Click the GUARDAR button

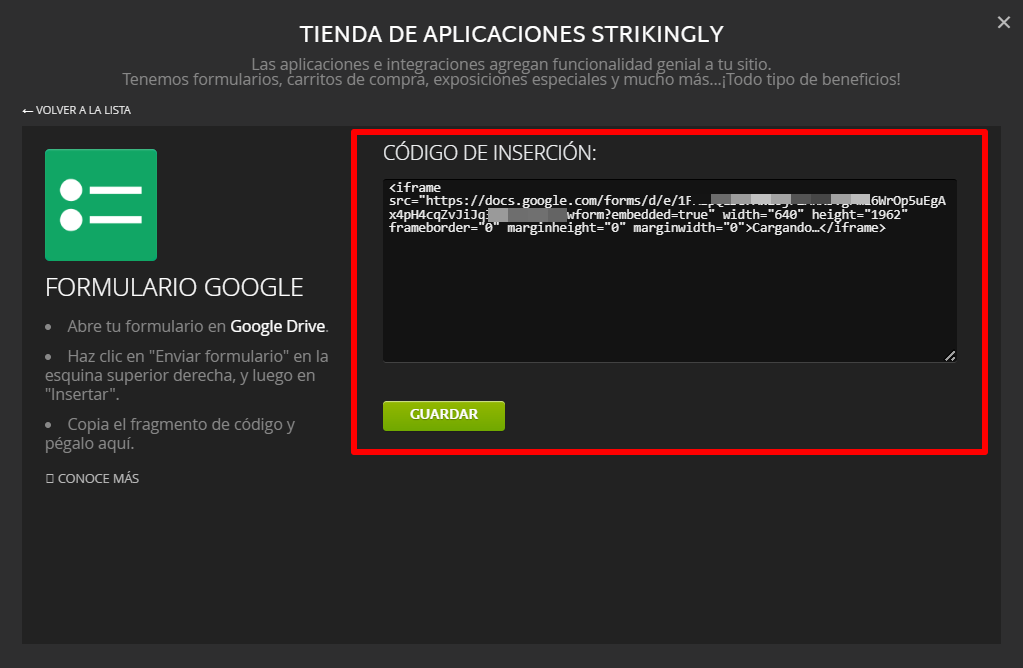444,416
